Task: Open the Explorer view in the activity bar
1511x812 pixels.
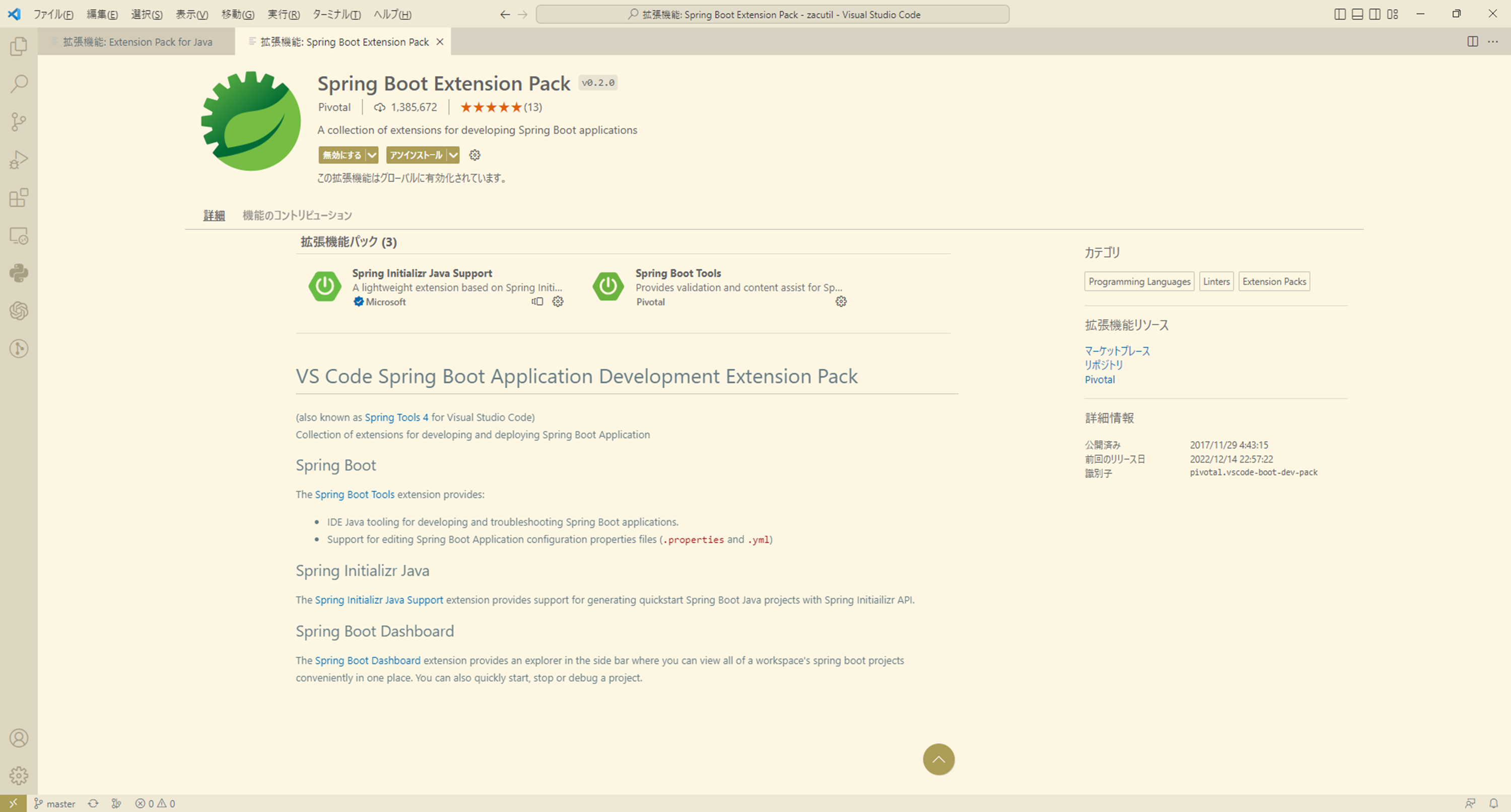Action: 18,46
